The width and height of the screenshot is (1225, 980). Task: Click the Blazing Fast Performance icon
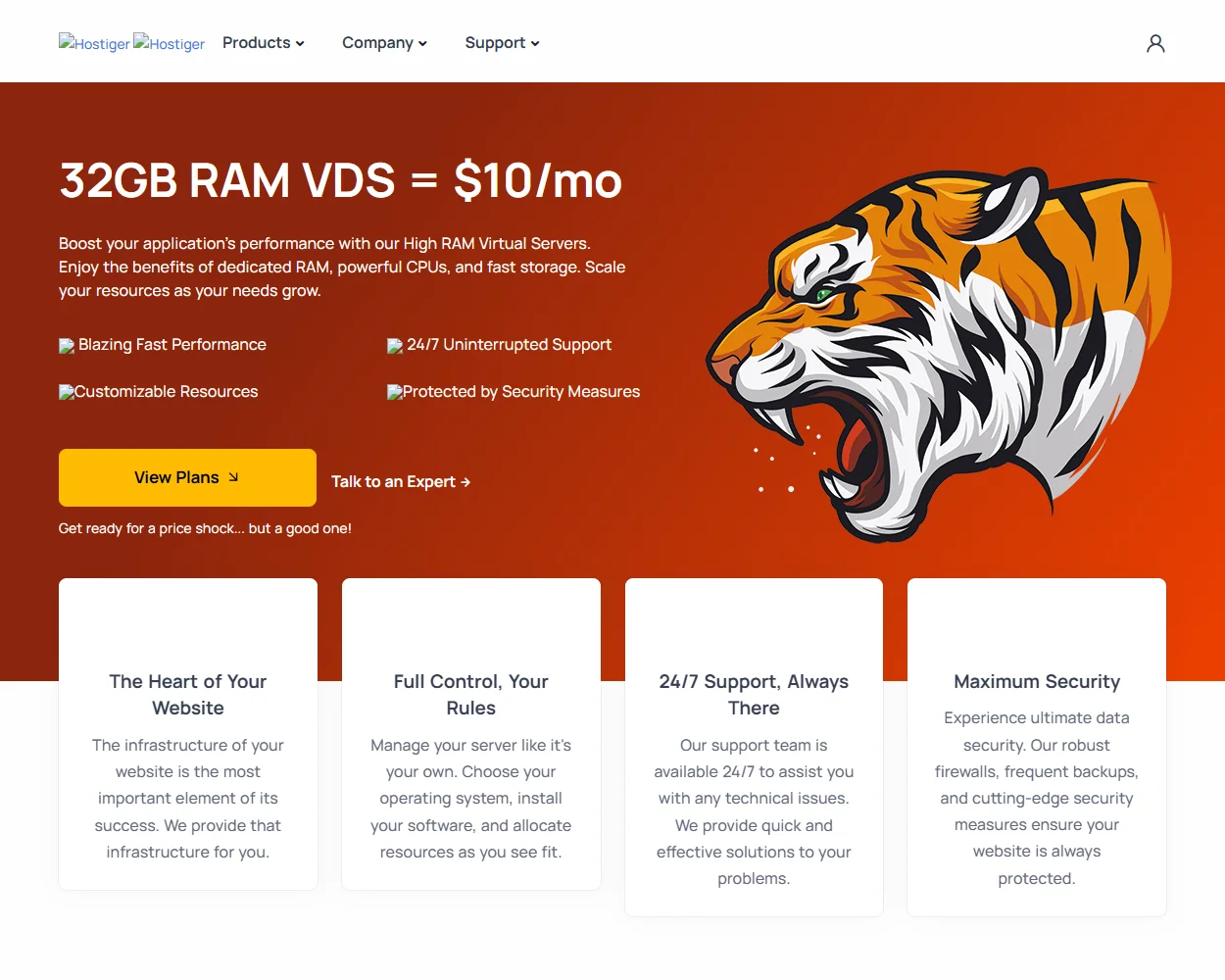point(67,346)
